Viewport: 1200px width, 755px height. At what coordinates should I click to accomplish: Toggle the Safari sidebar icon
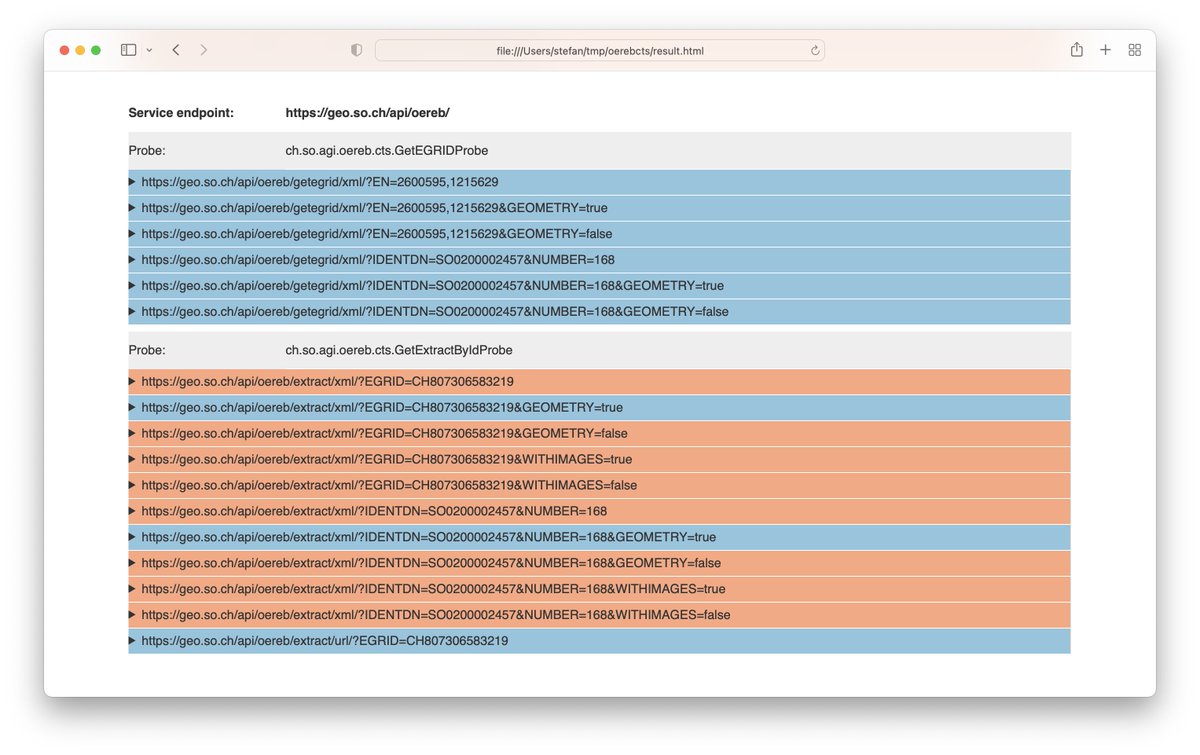click(x=128, y=50)
